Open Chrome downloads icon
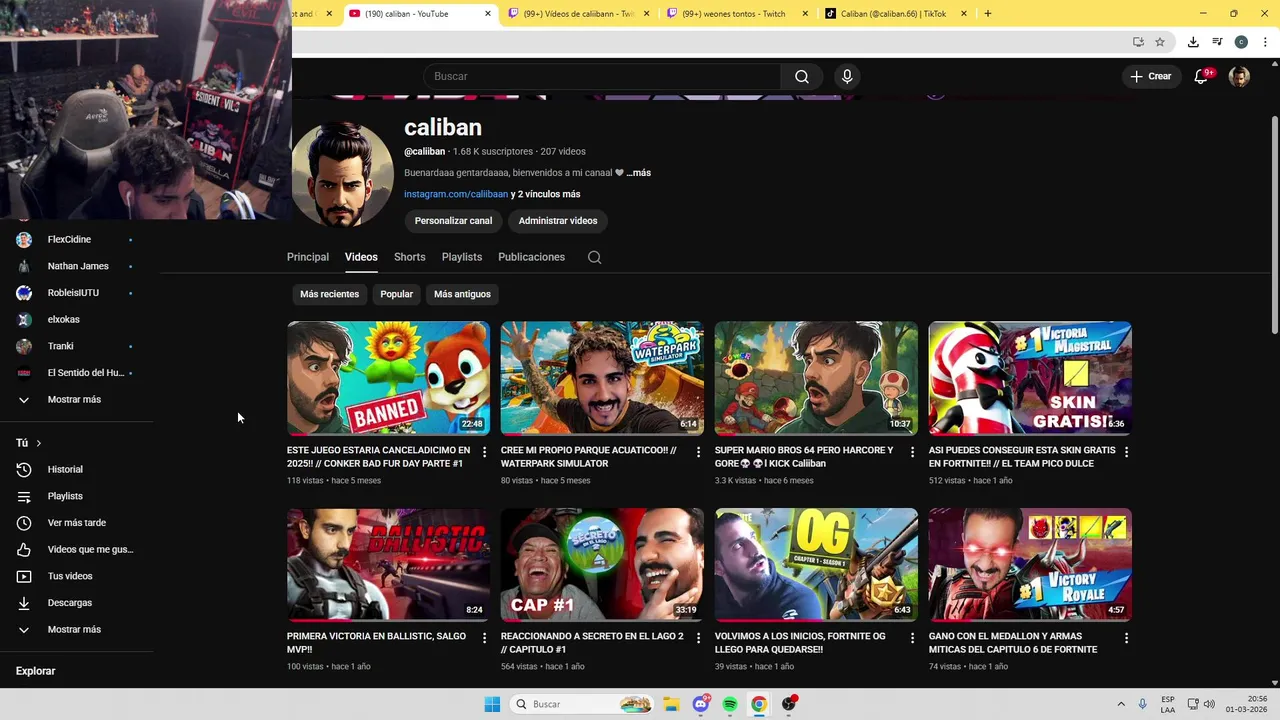This screenshot has width=1280, height=720. tap(1193, 42)
